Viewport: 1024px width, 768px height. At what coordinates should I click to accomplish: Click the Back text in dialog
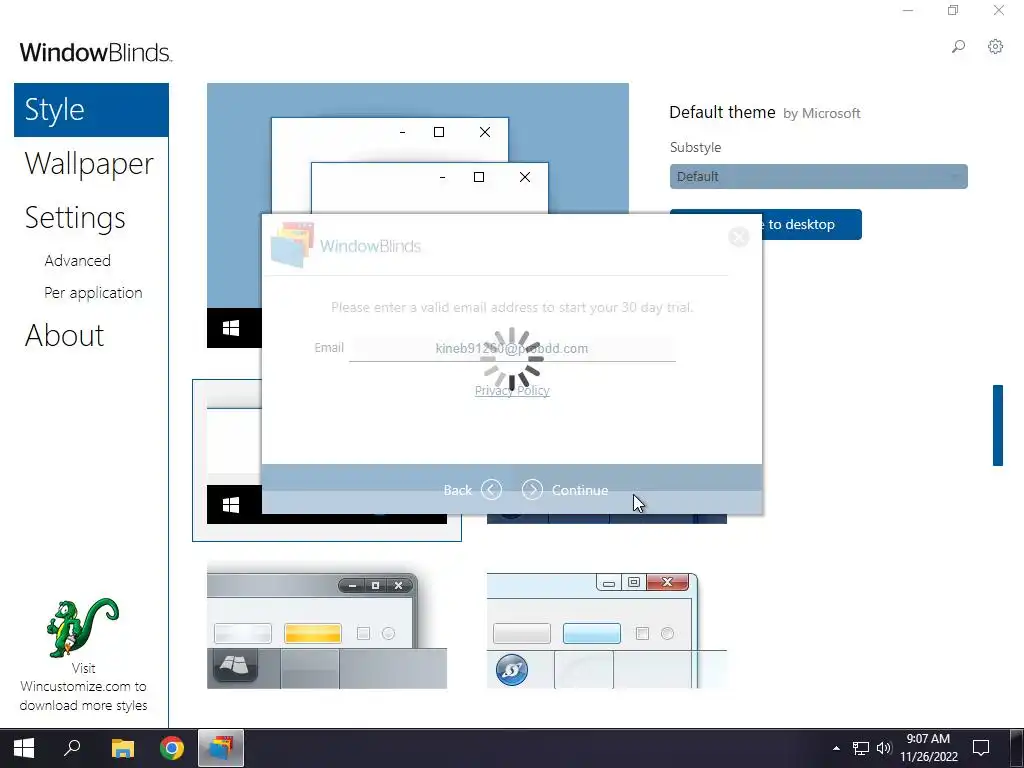457,490
